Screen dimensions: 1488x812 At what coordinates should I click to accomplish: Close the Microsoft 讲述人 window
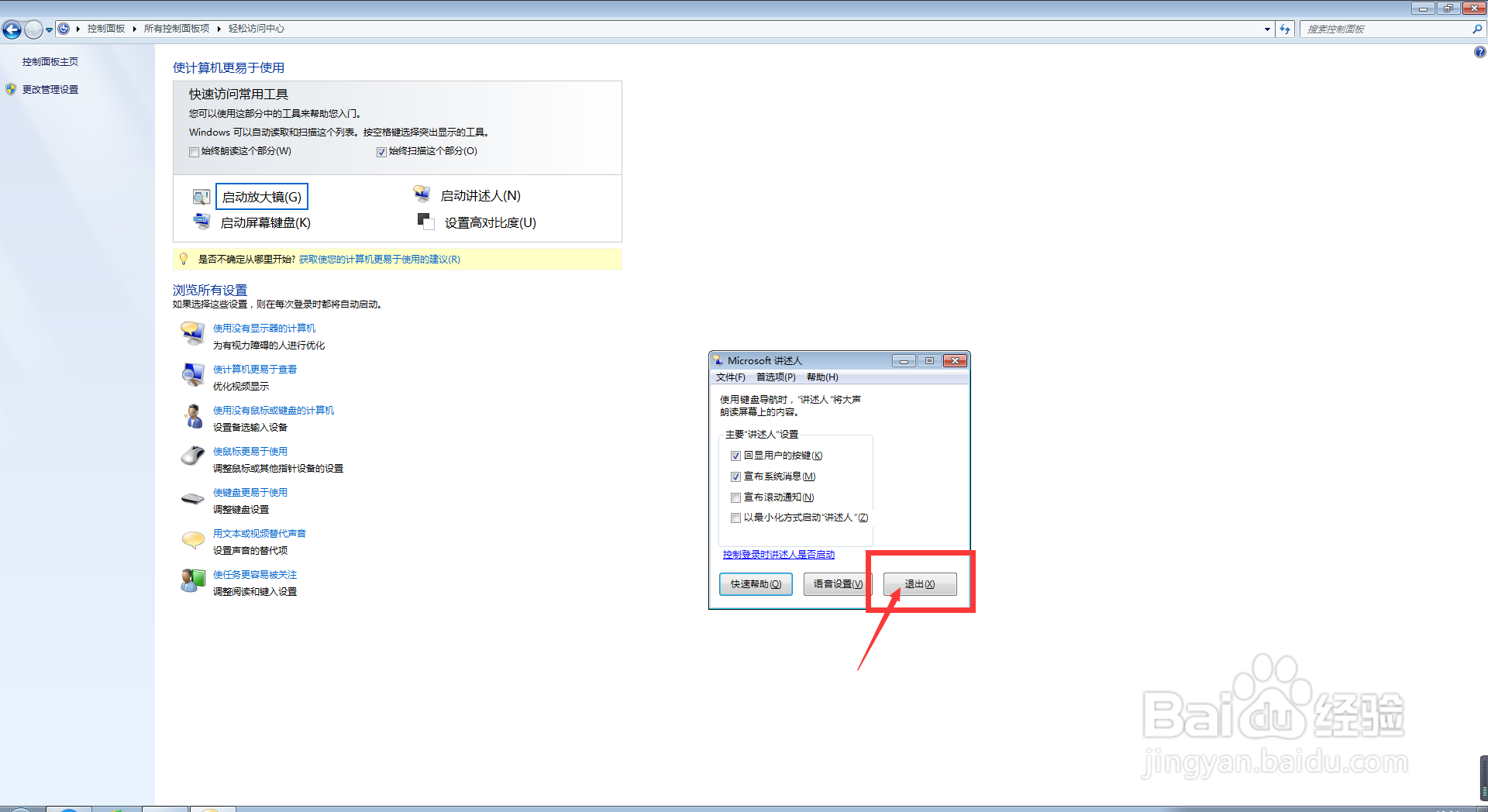click(x=956, y=361)
